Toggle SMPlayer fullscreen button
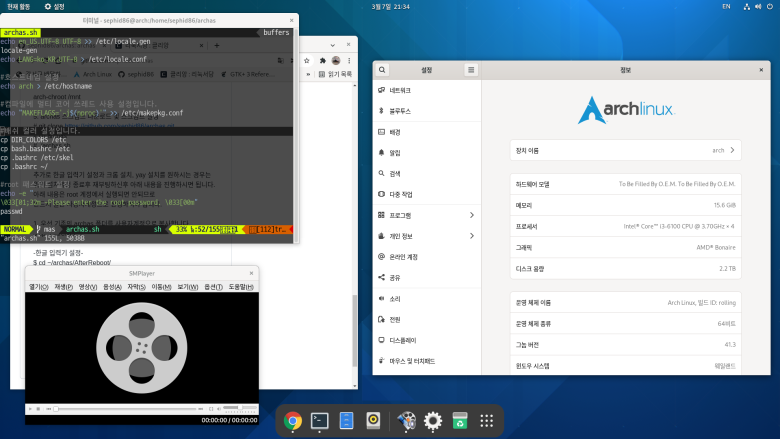This screenshot has width=780, height=439. [x=211, y=409]
